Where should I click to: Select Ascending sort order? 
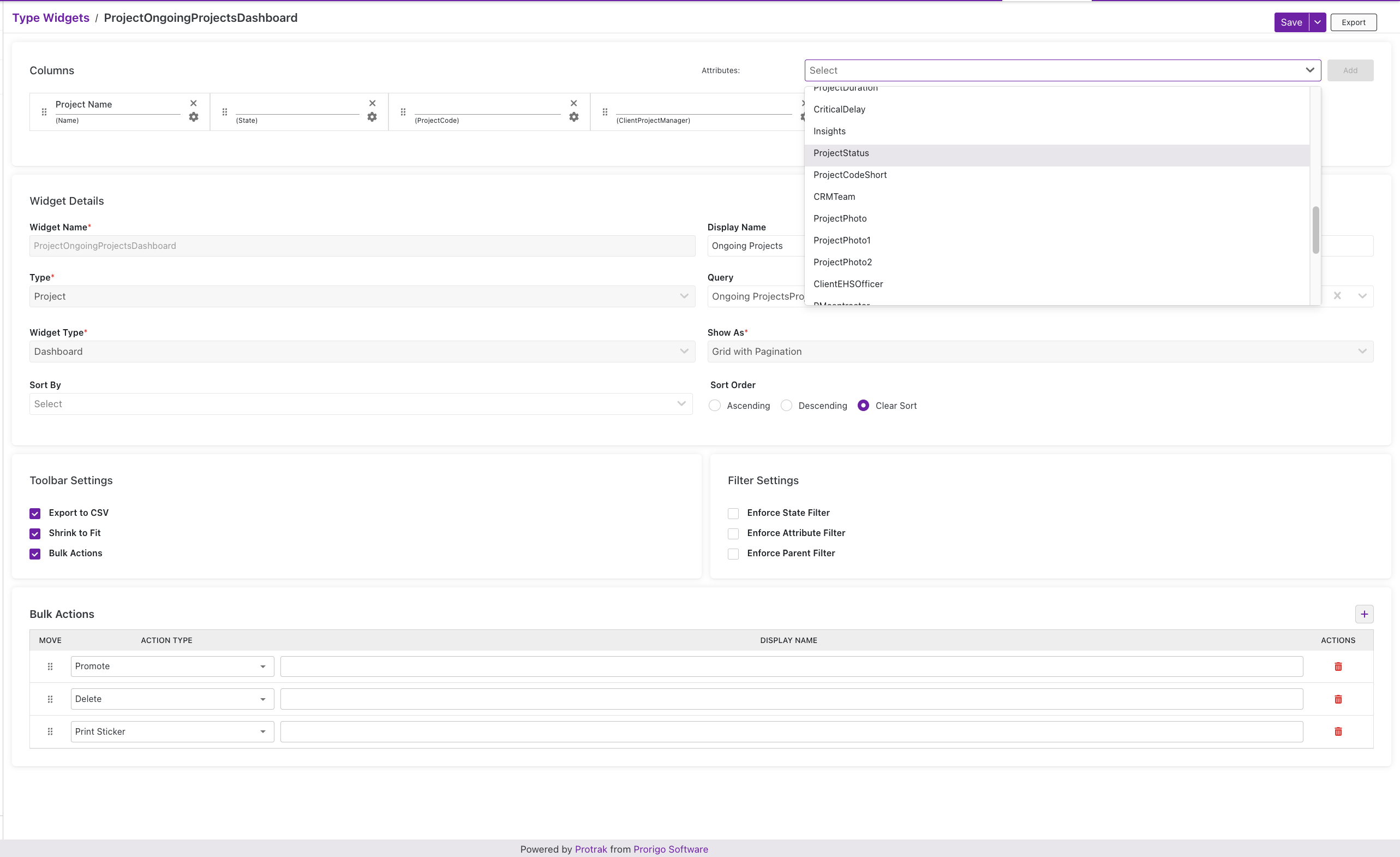click(x=715, y=405)
